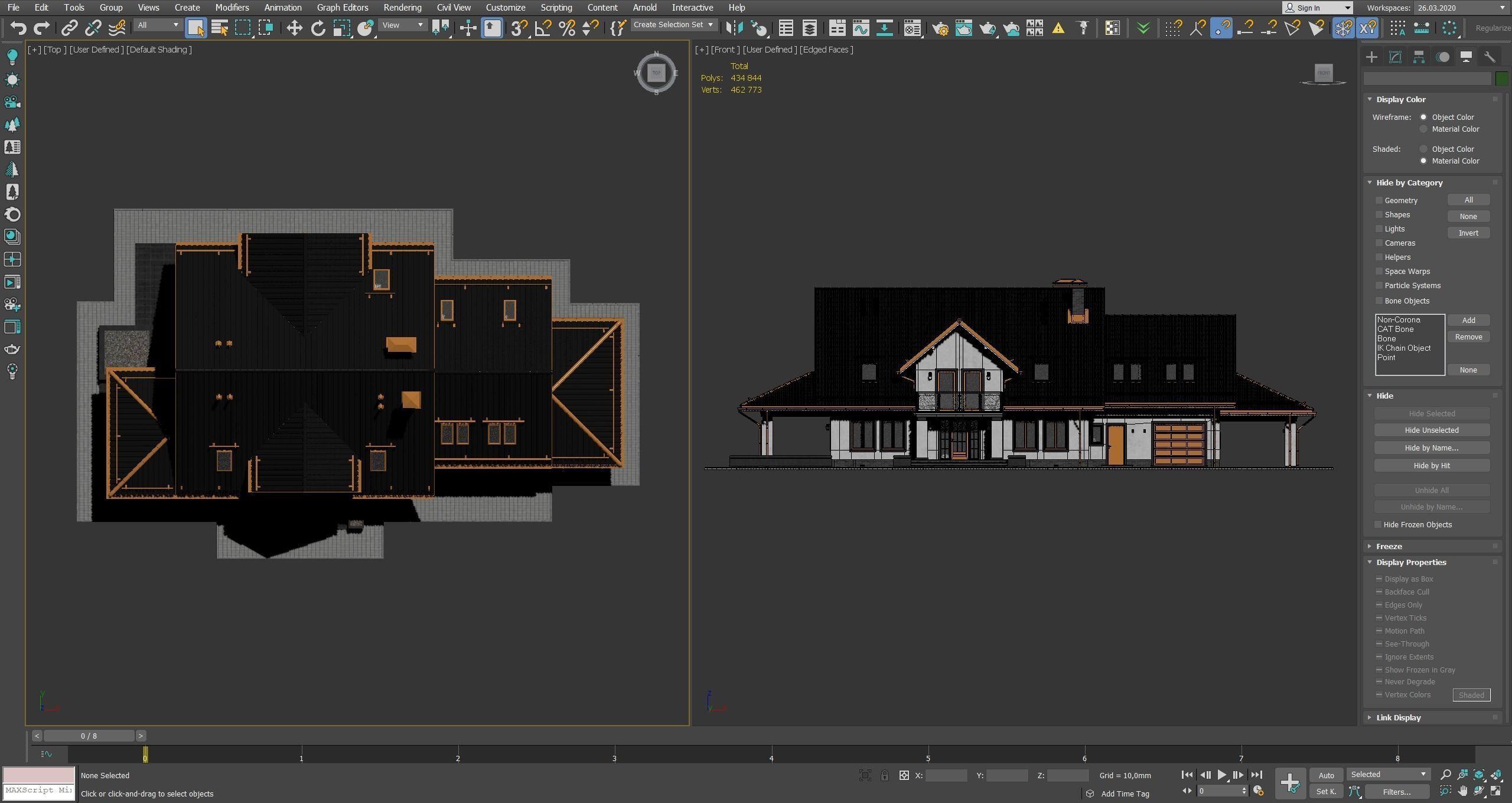Check the Shapes hide category box
This screenshot has height=803, width=1512.
1379,214
